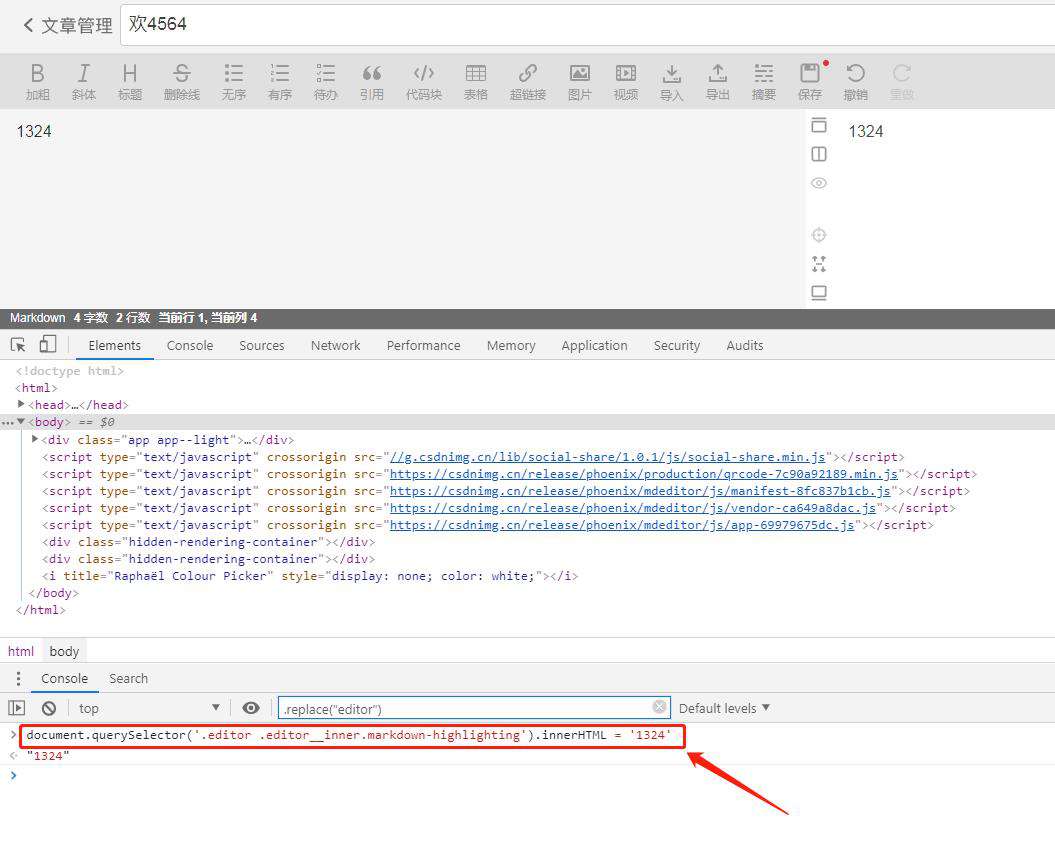Import a file with 导入 icon
Screen dimensions: 1055x845
pos(671,81)
